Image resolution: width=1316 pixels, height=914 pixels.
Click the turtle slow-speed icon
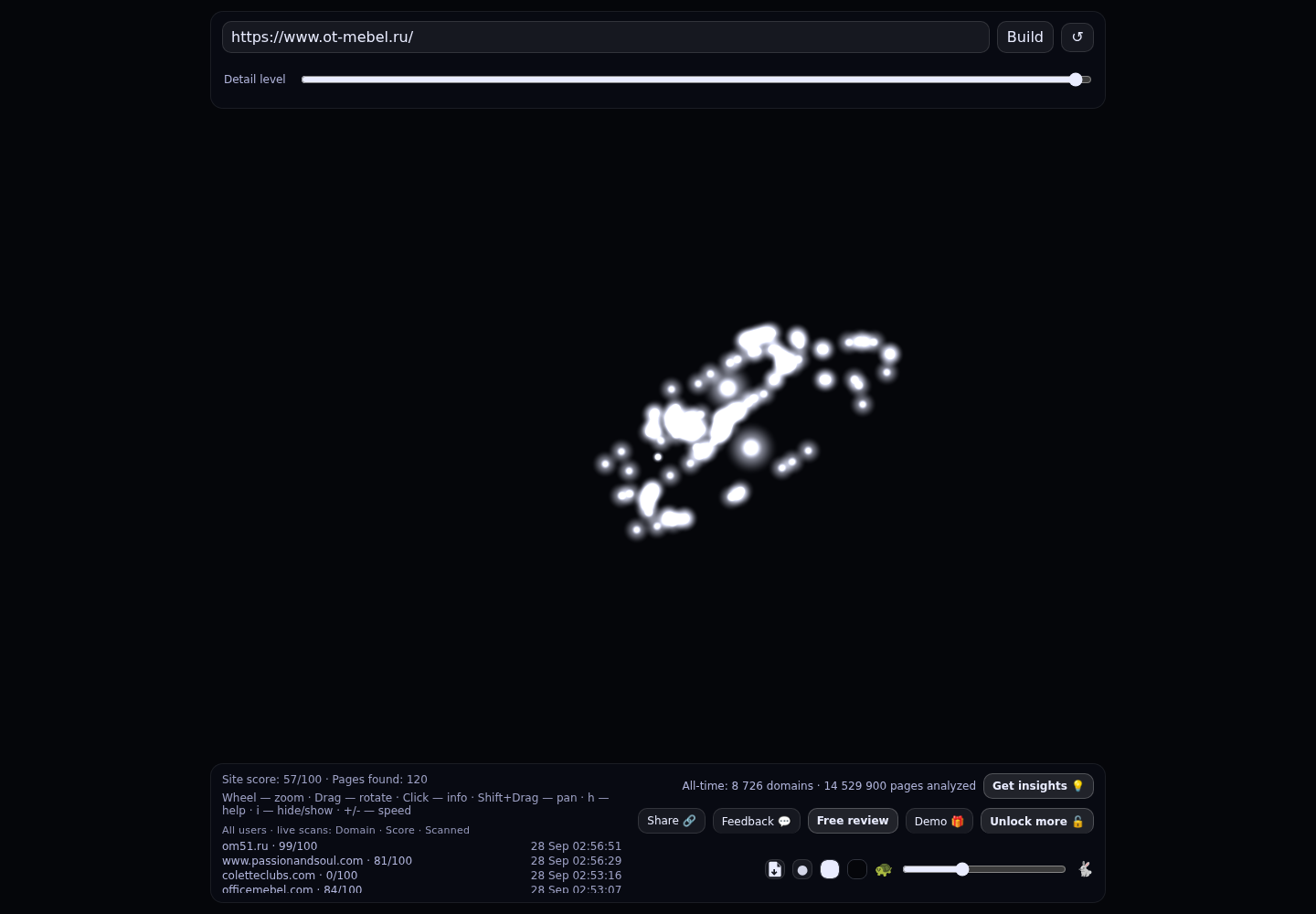(883, 869)
